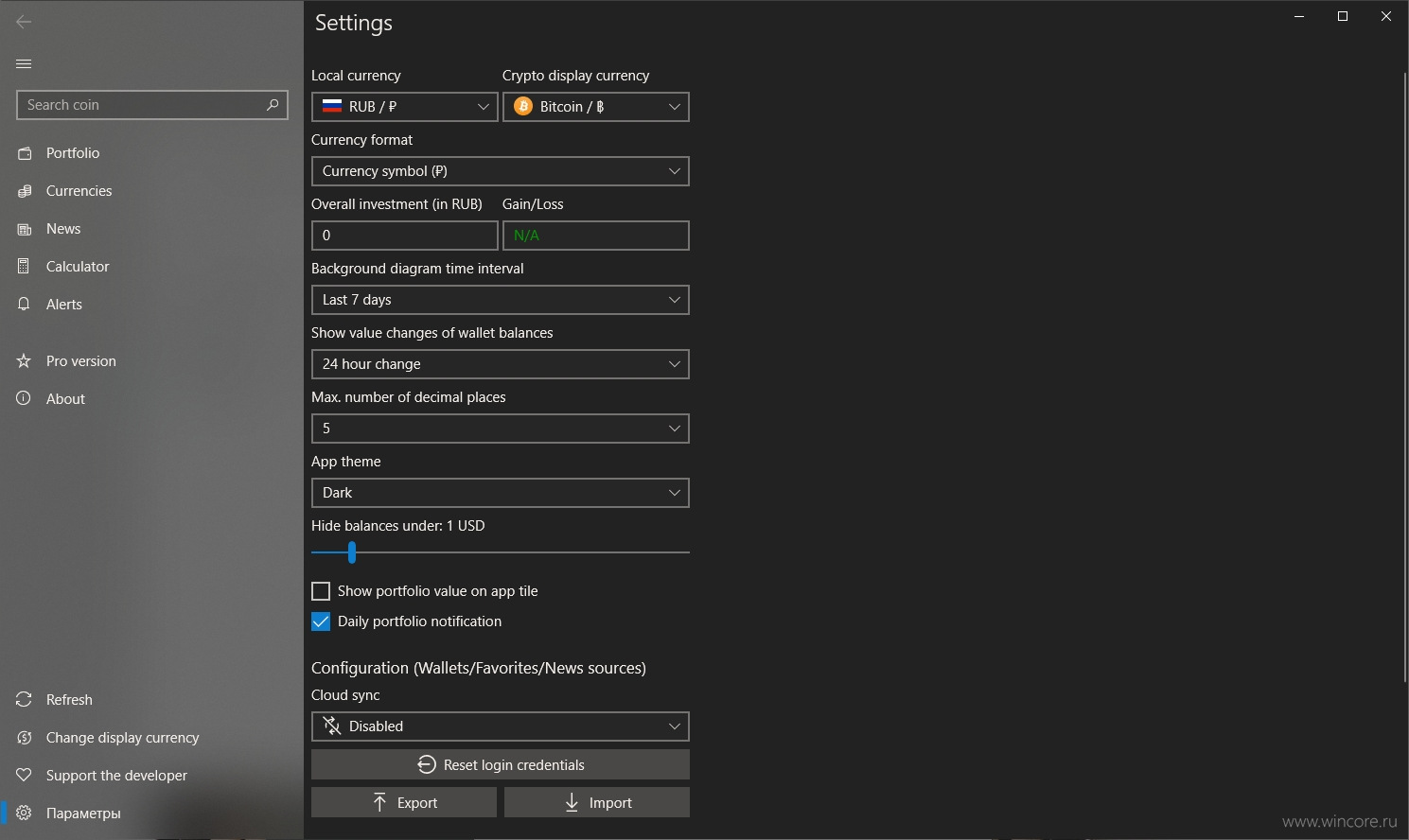Image resolution: width=1409 pixels, height=840 pixels.
Task: Open the Crypto display currency Bitcoin dropdown
Action: point(596,107)
